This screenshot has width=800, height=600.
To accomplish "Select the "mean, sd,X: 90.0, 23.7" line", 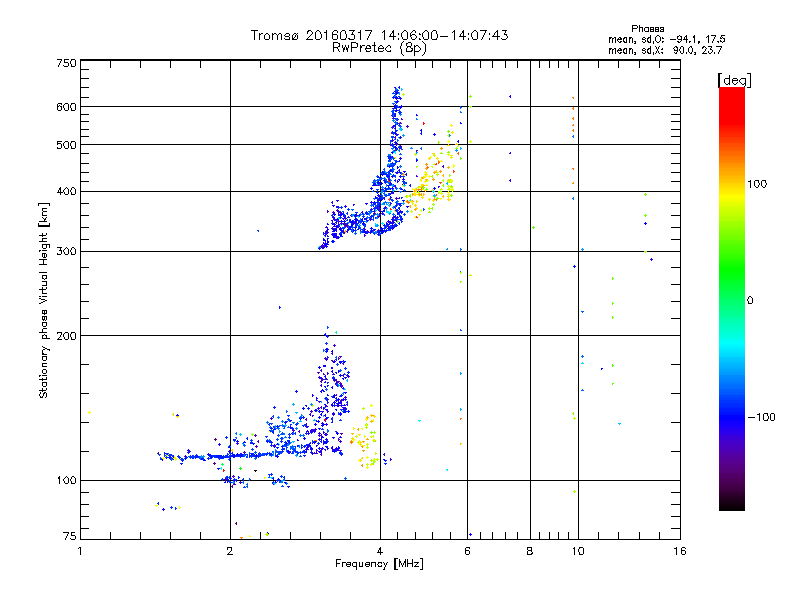I will [x=665, y=50].
